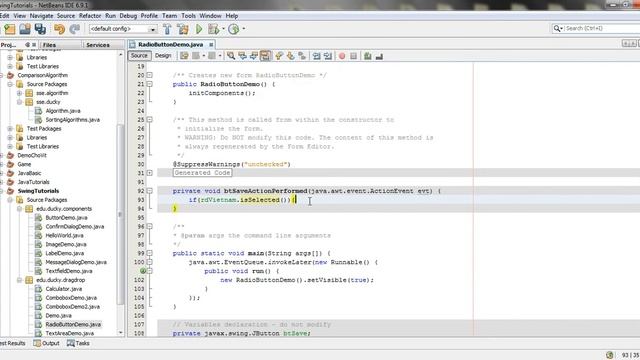The image size is (640, 360).
Task: Click the Previous Bookmark icon
Action: pos(279,56)
